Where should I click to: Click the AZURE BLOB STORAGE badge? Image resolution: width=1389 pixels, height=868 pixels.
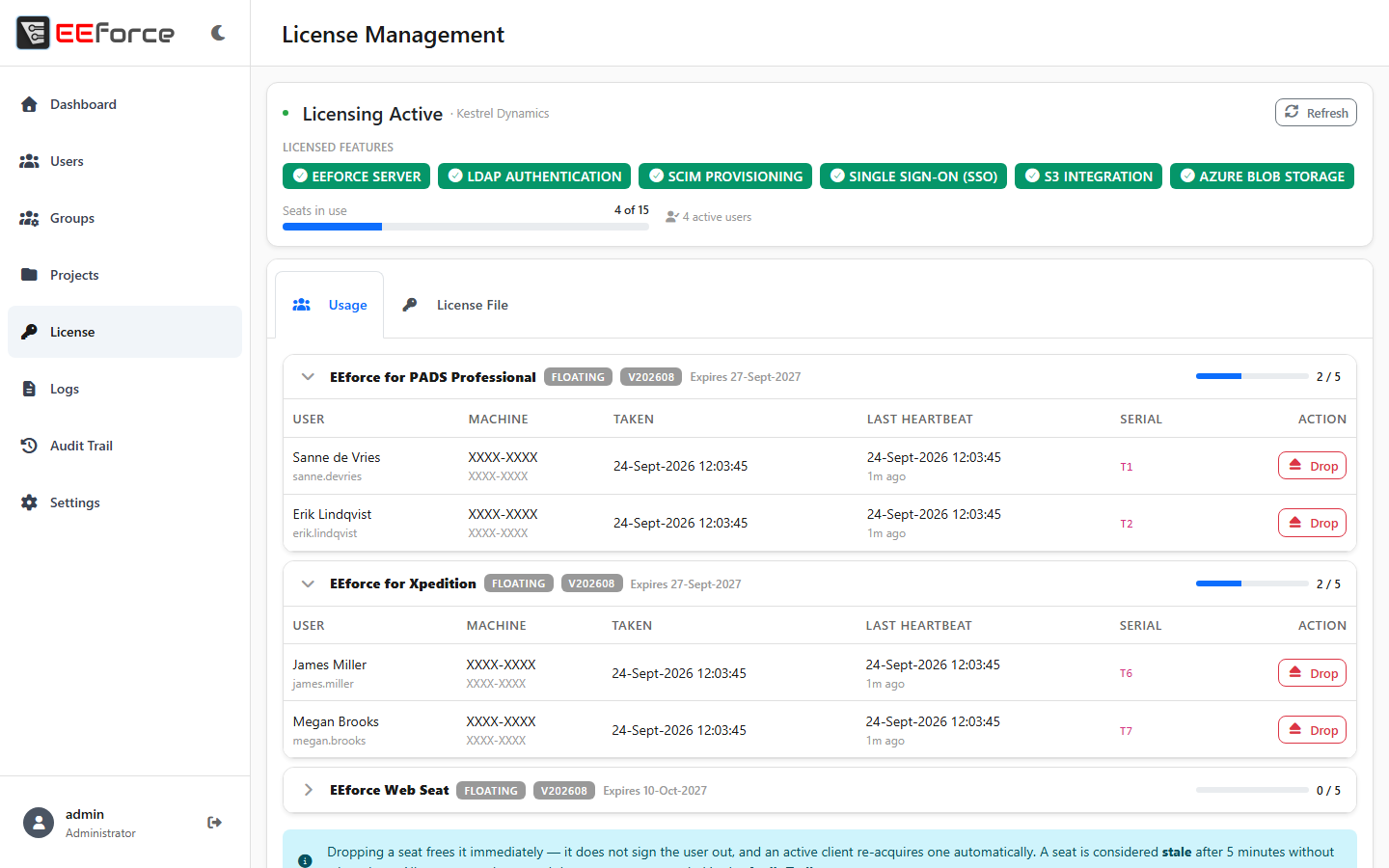(x=1262, y=176)
